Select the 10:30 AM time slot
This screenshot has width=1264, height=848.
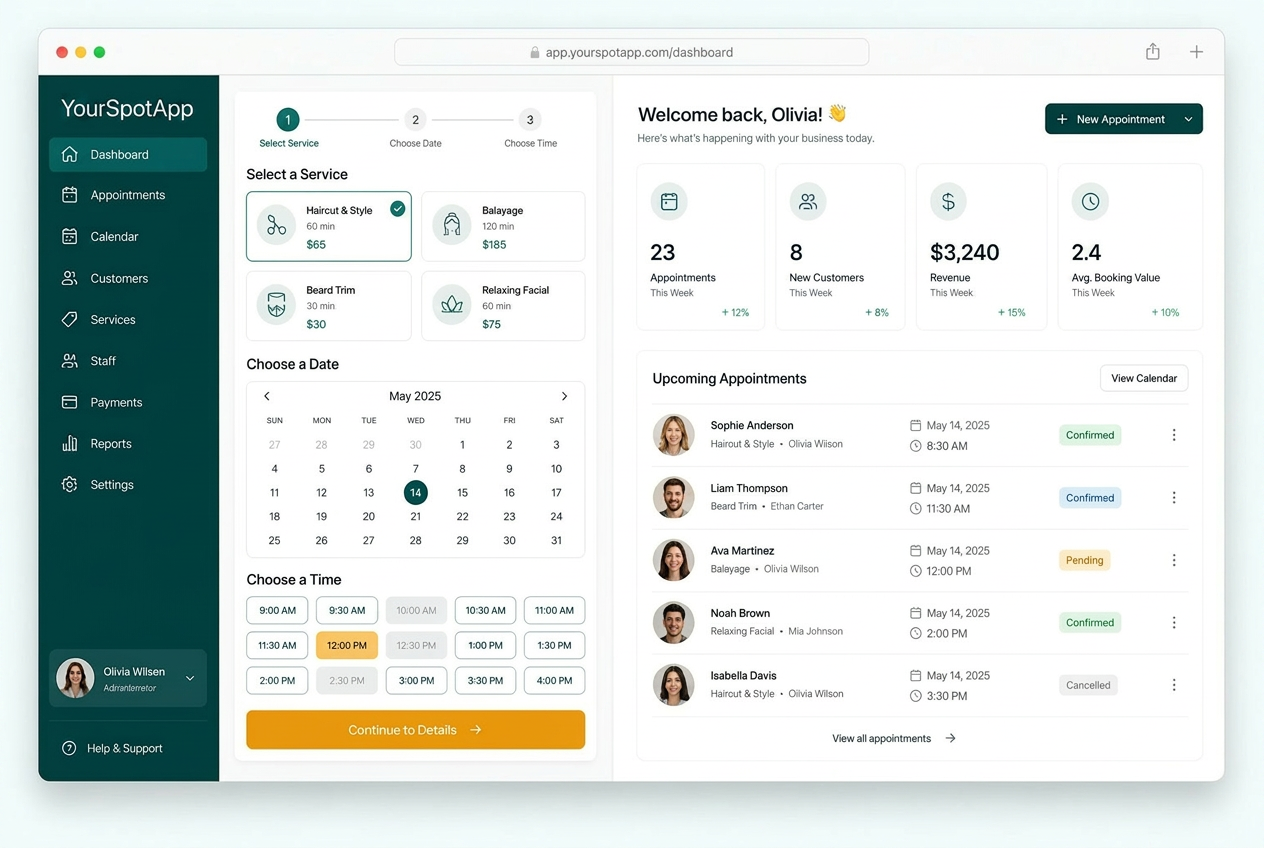pos(485,610)
